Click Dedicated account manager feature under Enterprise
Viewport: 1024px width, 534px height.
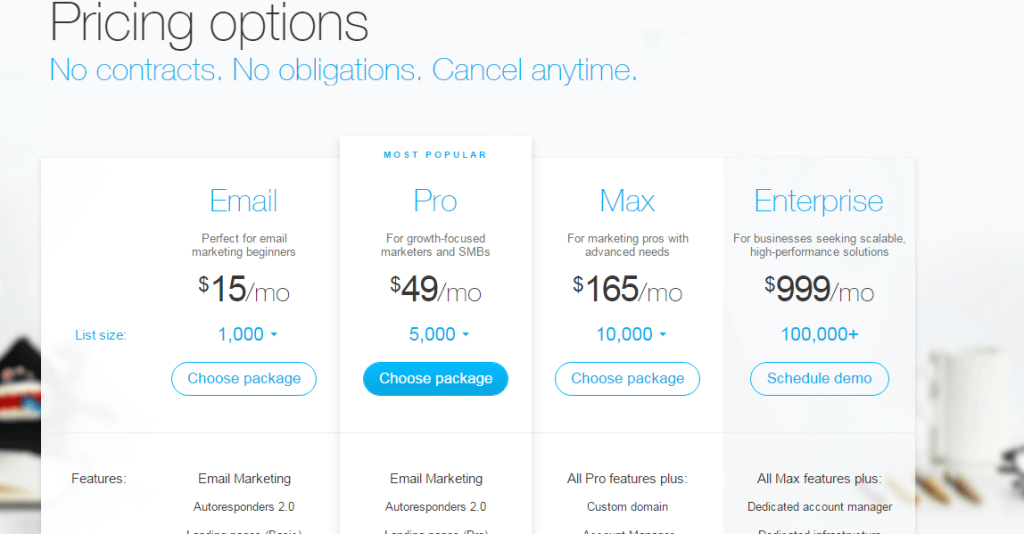tap(820, 507)
